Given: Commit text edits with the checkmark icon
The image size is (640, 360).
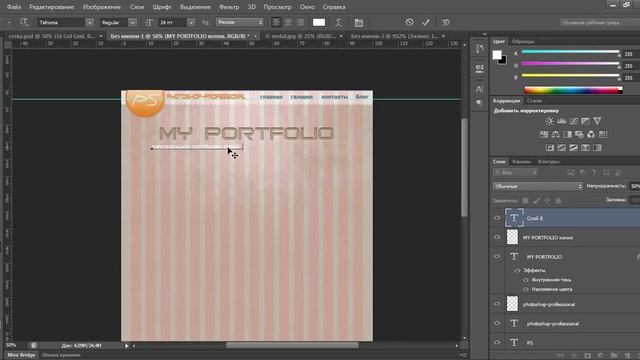Looking at the screenshot, I should [426, 22].
